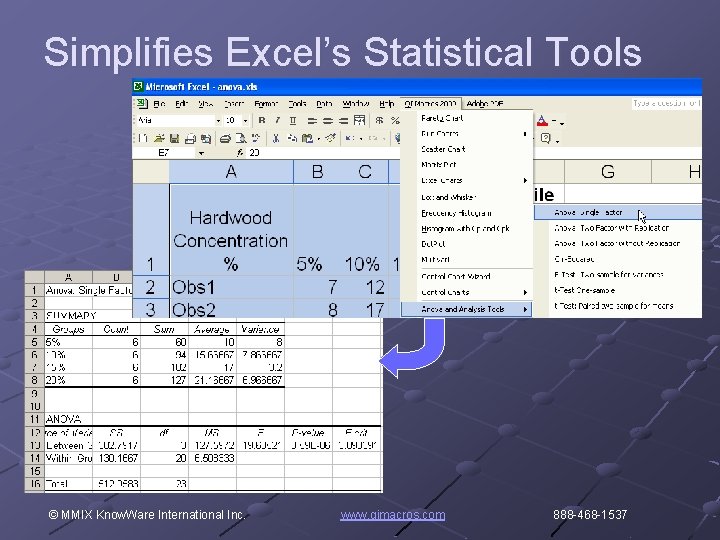The width and height of the screenshot is (720, 540).
Task: Select Box and Whisker menu entry
Action: pyautogui.click(x=448, y=197)
